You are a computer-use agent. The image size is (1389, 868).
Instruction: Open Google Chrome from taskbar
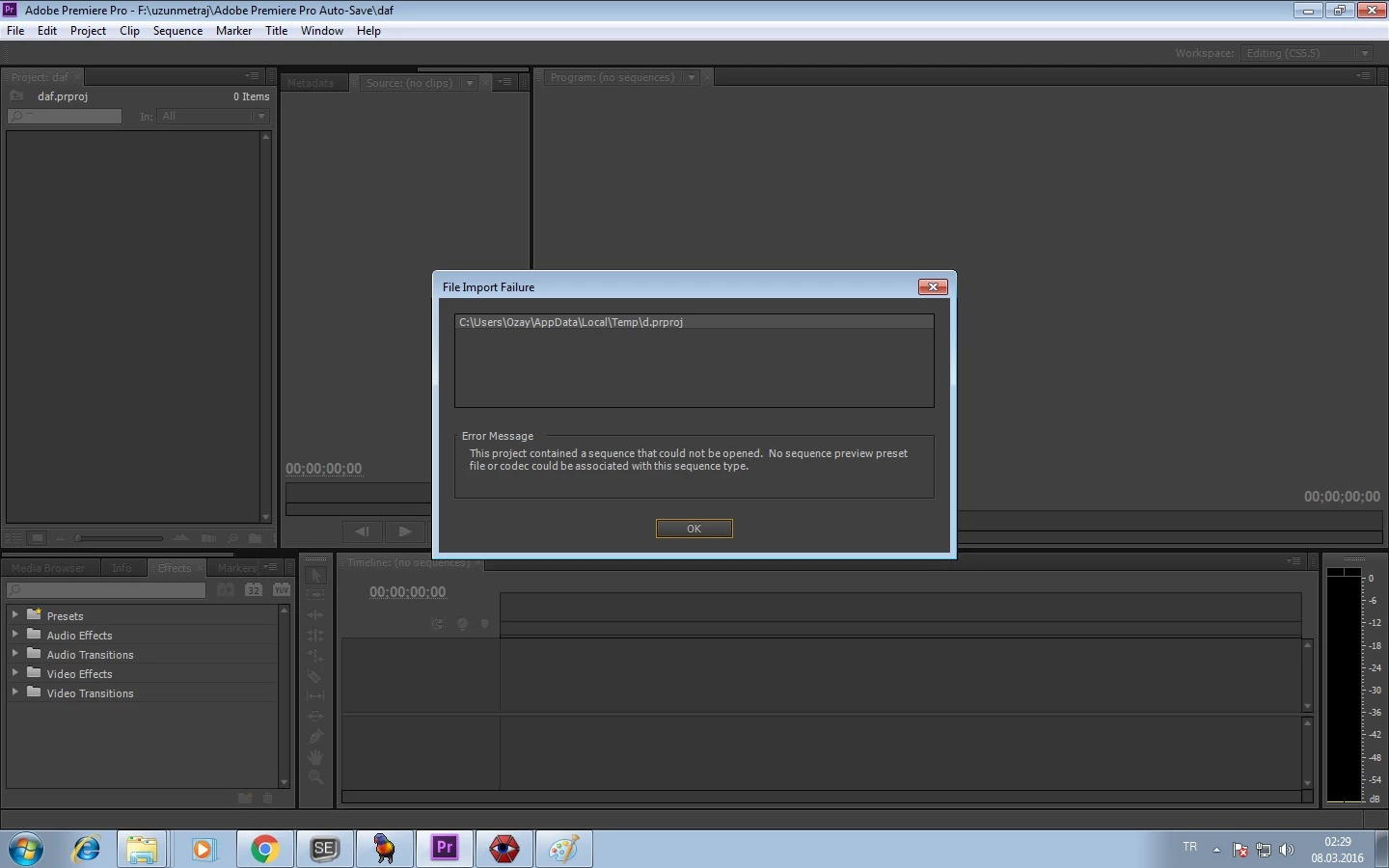(x=264, y=849)
